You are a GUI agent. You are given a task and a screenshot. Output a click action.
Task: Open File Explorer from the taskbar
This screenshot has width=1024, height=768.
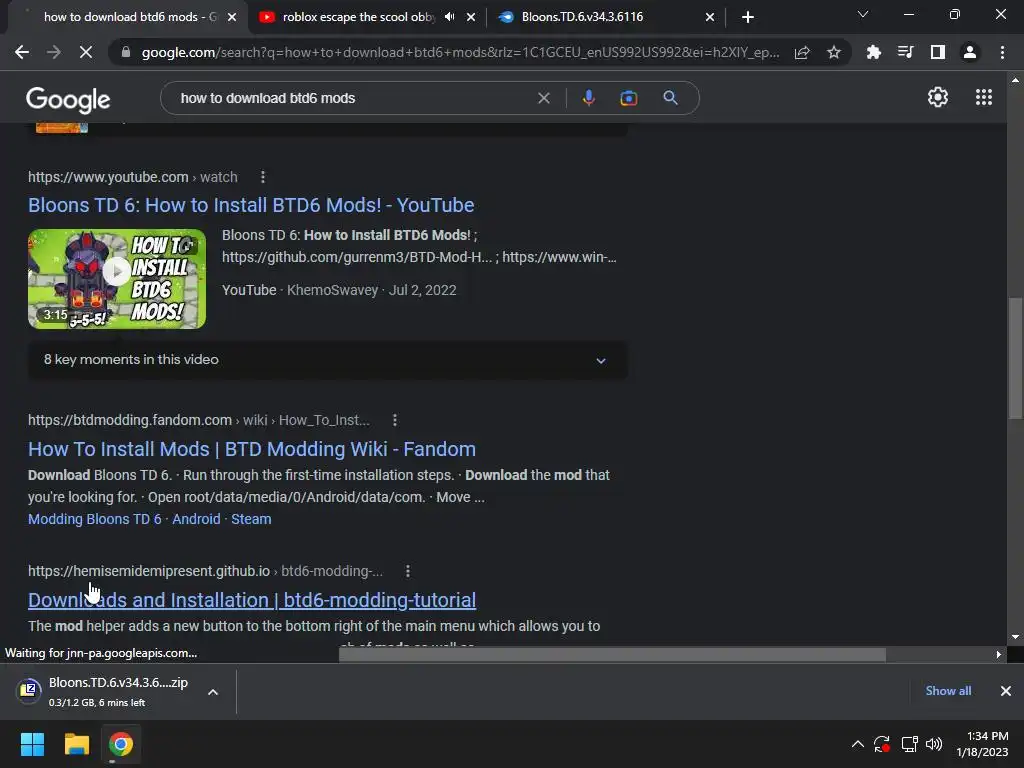[x=76, y=744]
